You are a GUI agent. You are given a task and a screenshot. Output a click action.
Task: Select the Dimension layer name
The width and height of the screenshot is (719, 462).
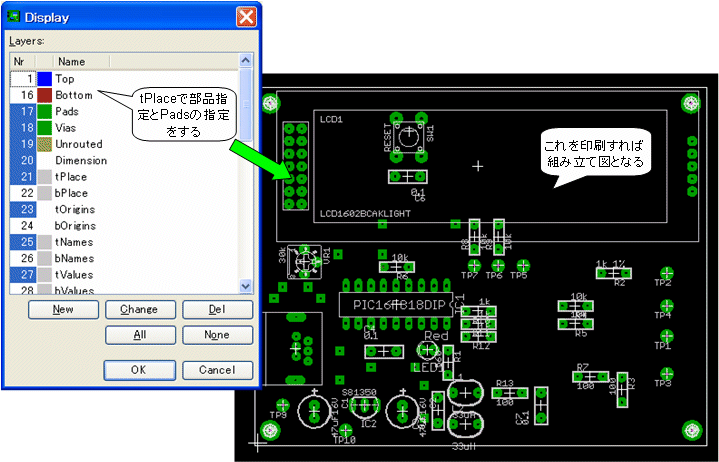pyautogui.click(x=81, y=160)
